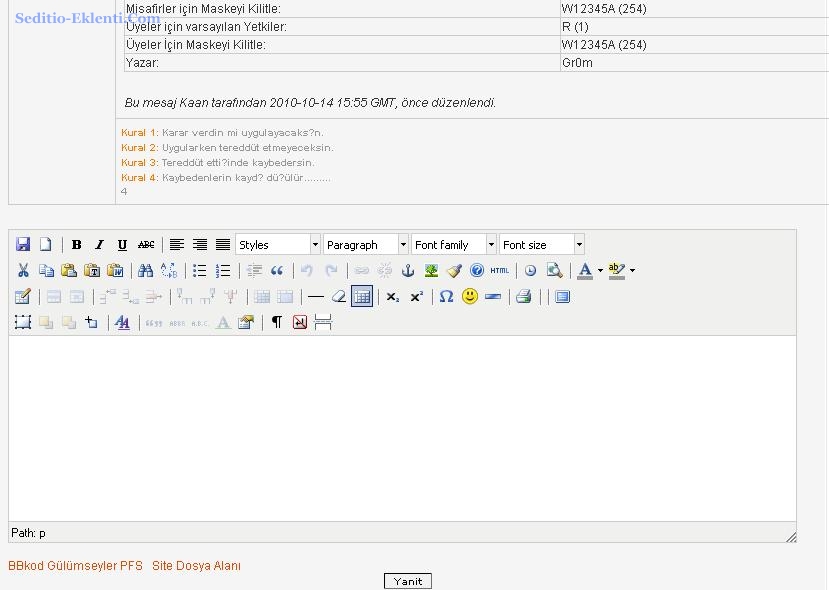This screenshot has width=829, height=590.
Task: Open the Site Dosya Alanı link
Action: (x=196, y=566)
